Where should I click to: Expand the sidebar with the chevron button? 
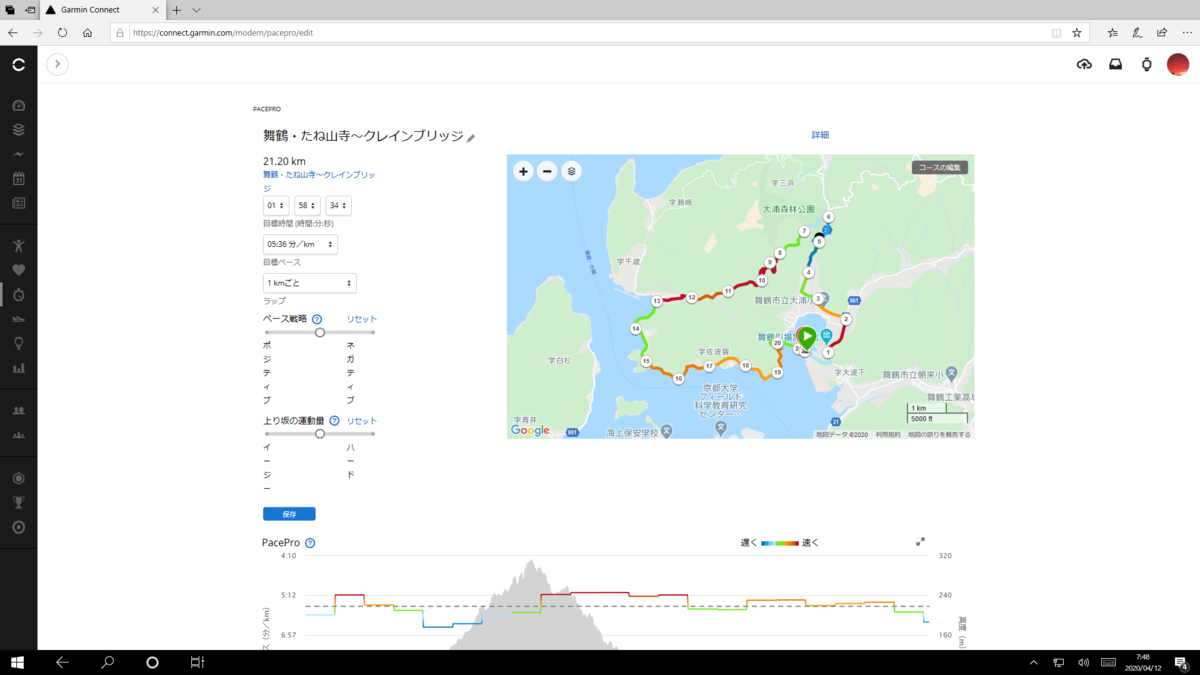point(57,64)
